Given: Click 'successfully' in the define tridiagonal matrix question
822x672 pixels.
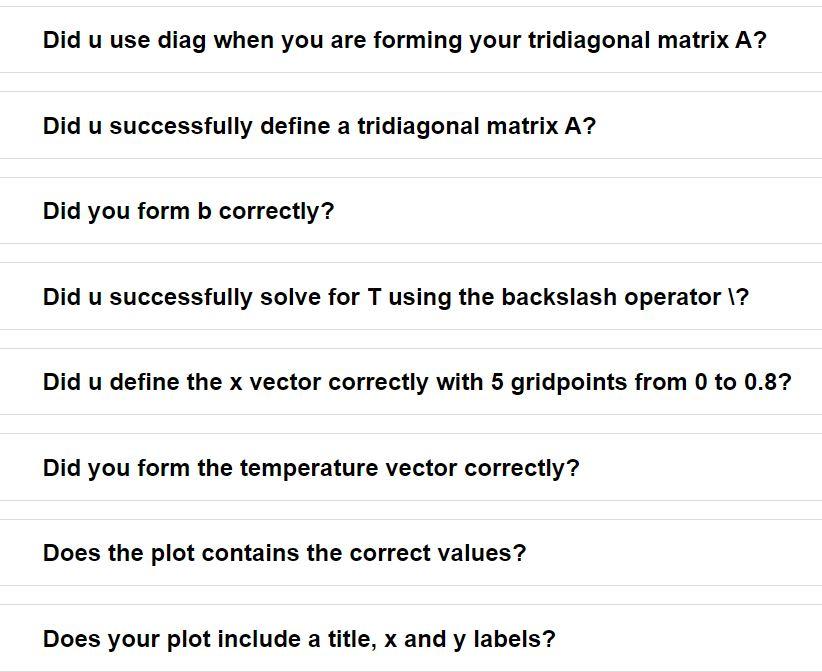Looking at the screenshot, I should pos(181,126).
